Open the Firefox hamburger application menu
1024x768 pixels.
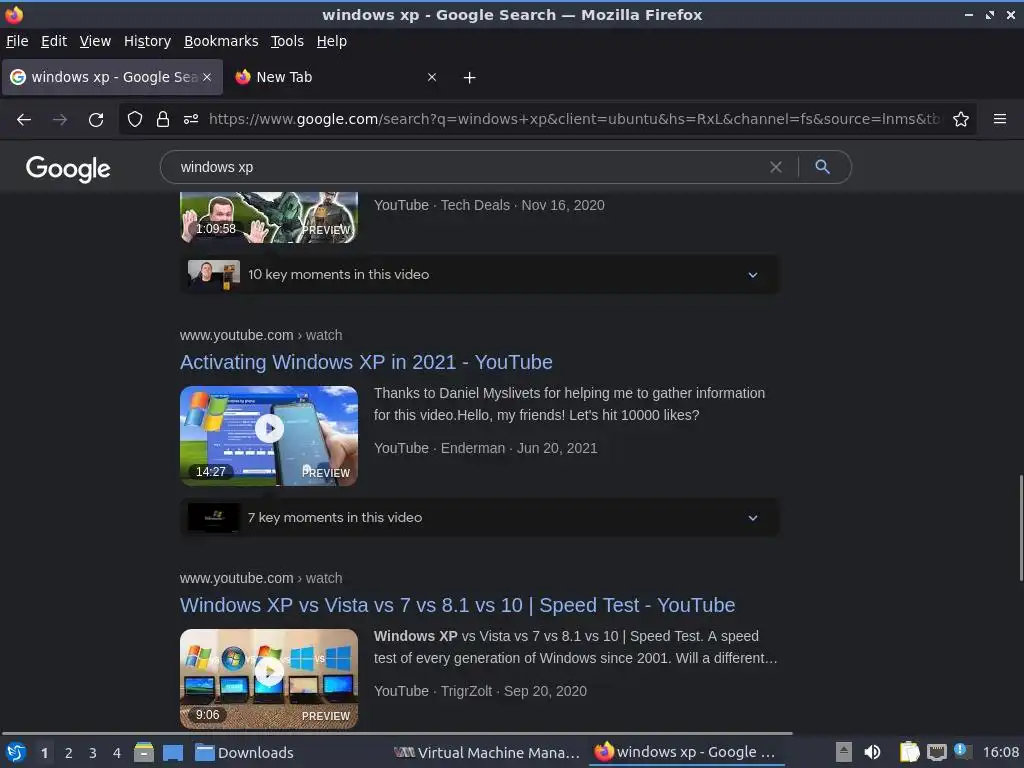pyautogui.click(x=1000, y=119)
